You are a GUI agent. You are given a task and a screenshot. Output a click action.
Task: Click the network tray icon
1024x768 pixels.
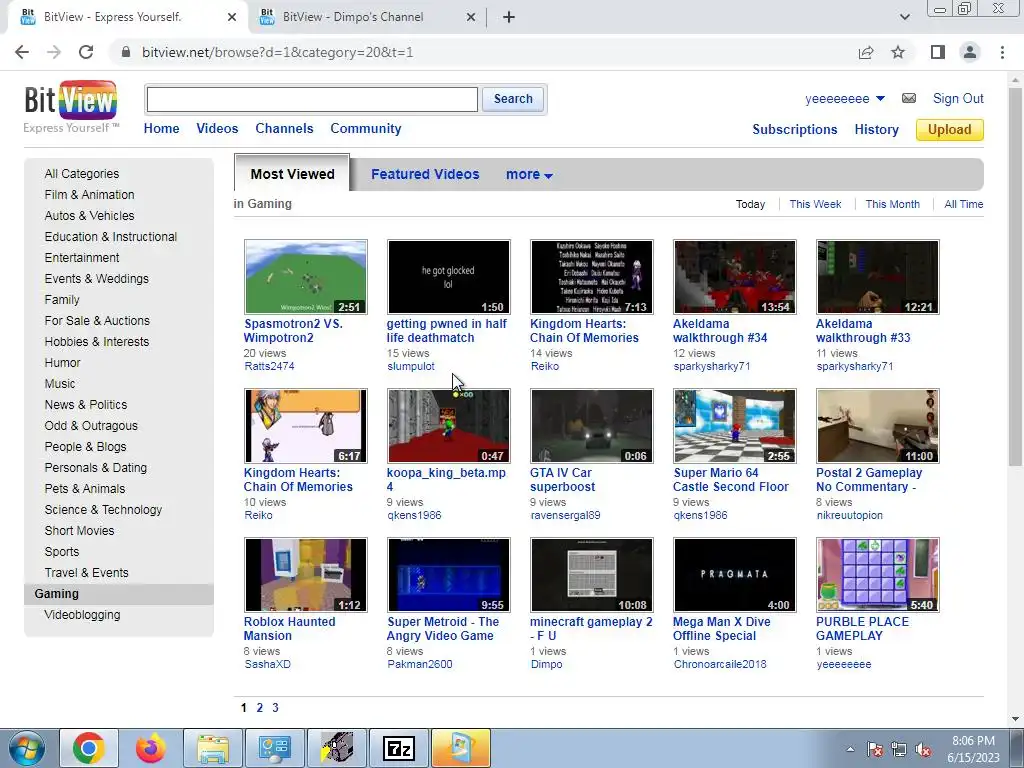[899, 749]
